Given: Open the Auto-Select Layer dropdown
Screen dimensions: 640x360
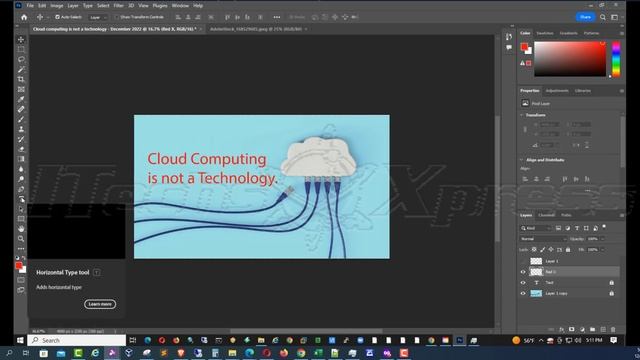Looking at the screenshot, I should (x=98, y=17).
